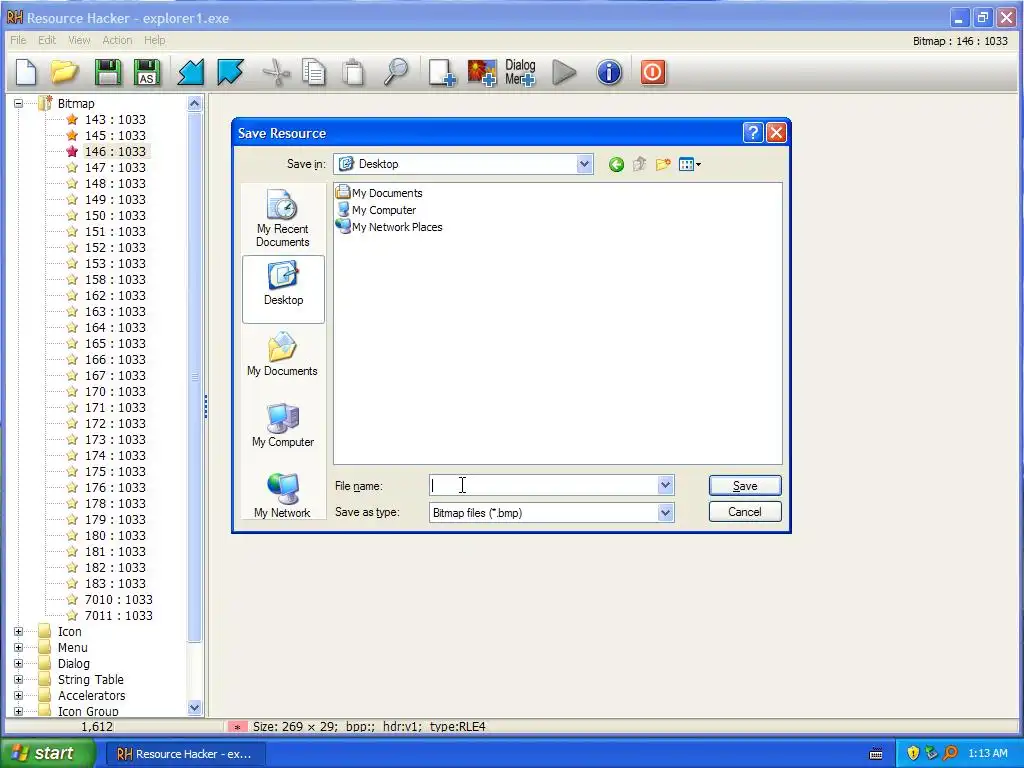
Task: Click the blue Info icon
Action: click(609, 72)
